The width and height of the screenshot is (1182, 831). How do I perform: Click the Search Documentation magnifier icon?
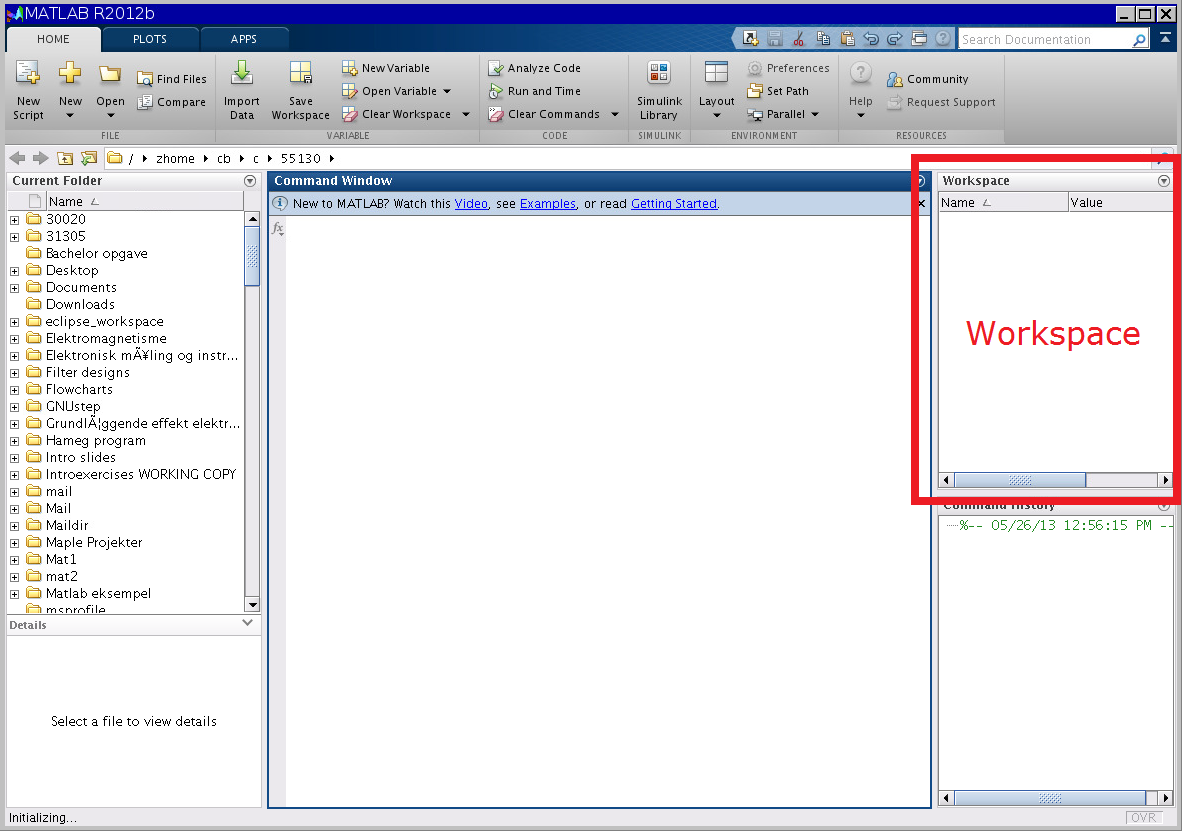[1139, 39]
